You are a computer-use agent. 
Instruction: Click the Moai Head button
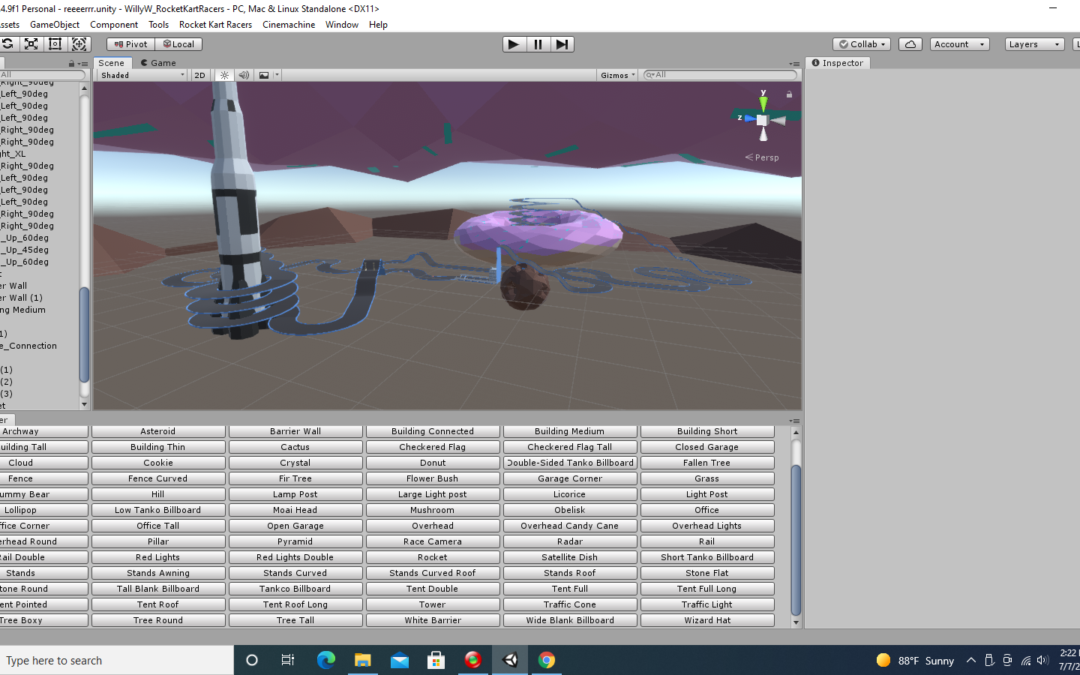(295, 510)
